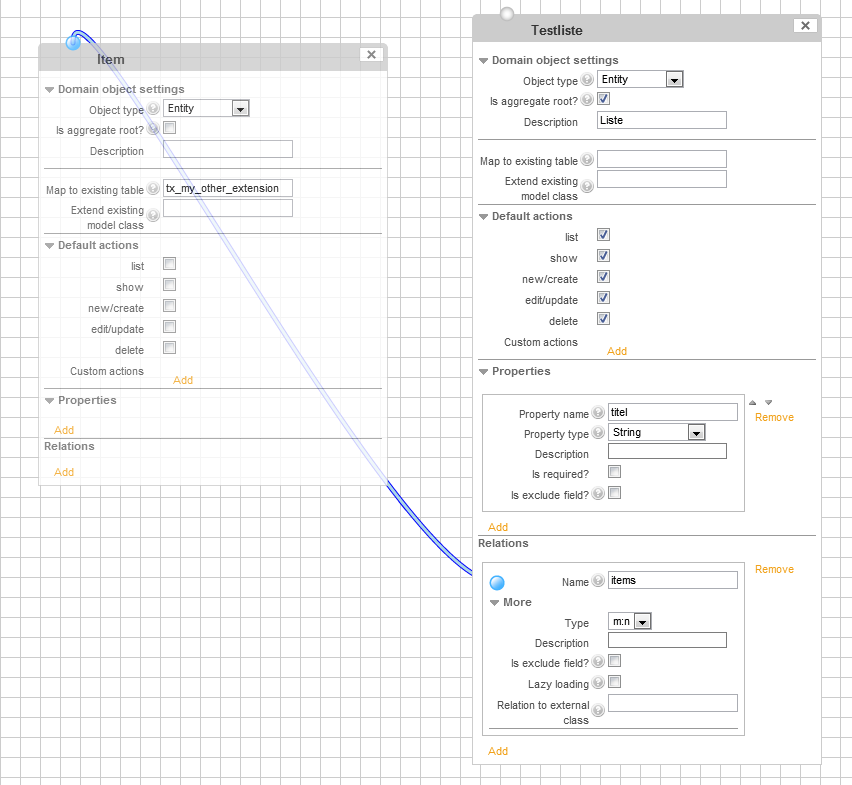Click the blue connector terminal on Item header
This screenshot has width=852, height=785.
(x=73, y=42)
